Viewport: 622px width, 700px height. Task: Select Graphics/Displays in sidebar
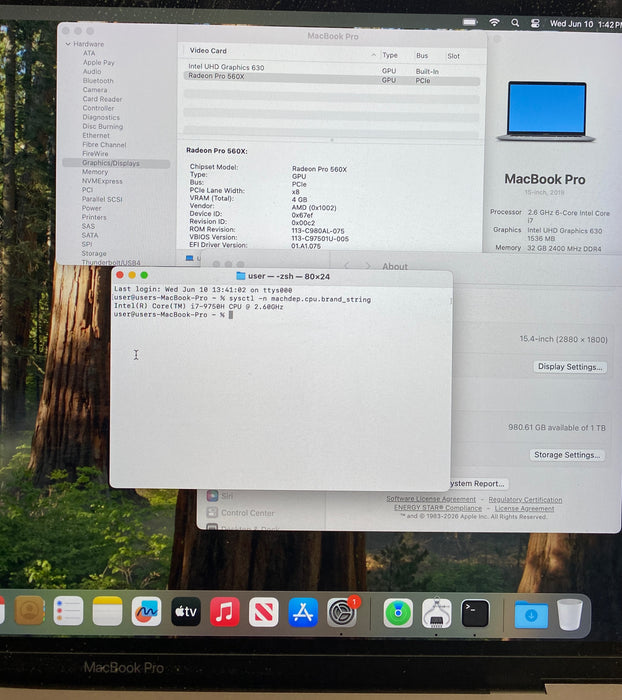click(116, 163)
